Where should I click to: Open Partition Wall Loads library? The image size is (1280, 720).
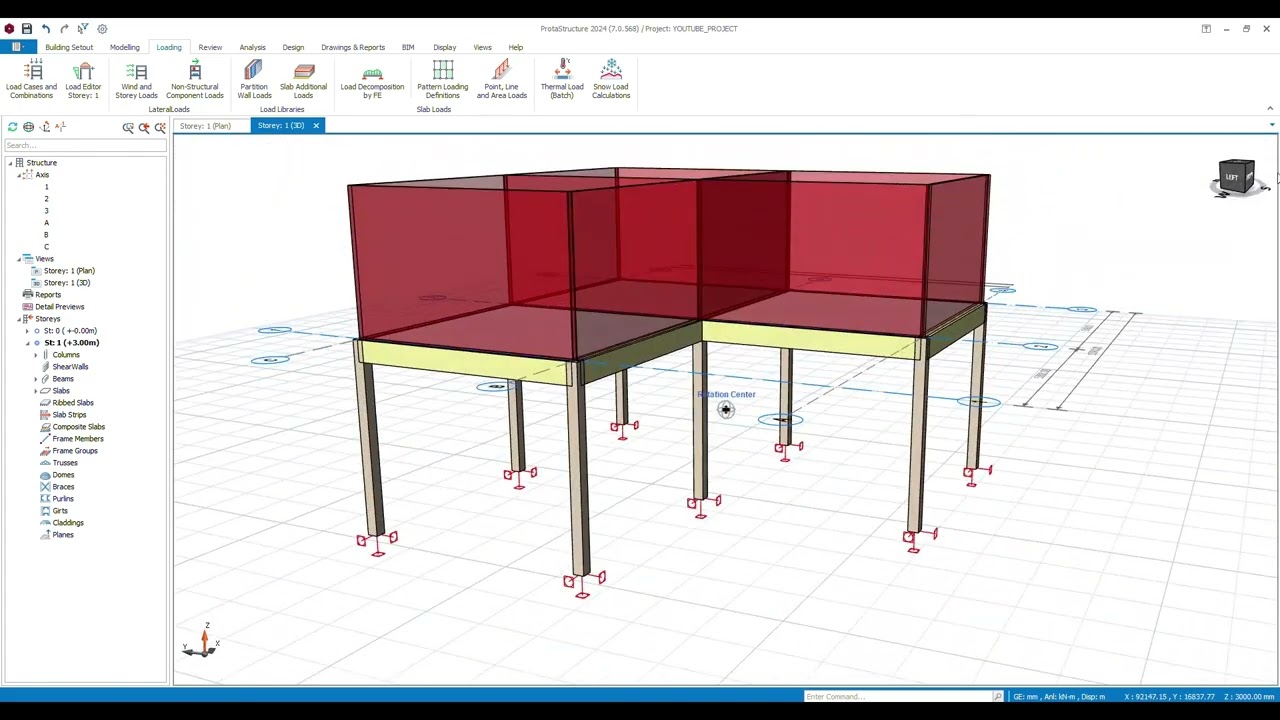254,80
